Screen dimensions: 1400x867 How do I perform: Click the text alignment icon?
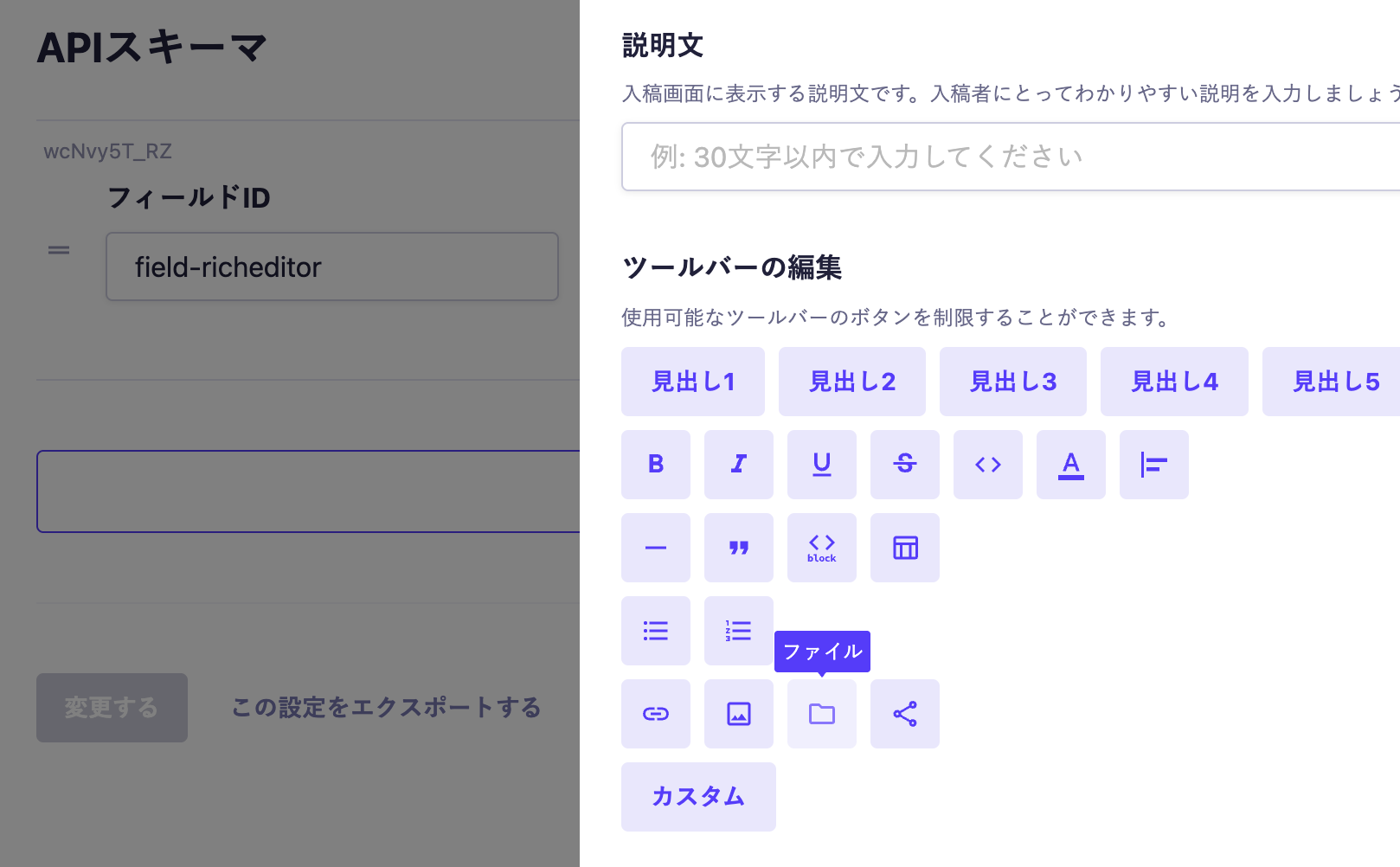[x=1153, y=465]
